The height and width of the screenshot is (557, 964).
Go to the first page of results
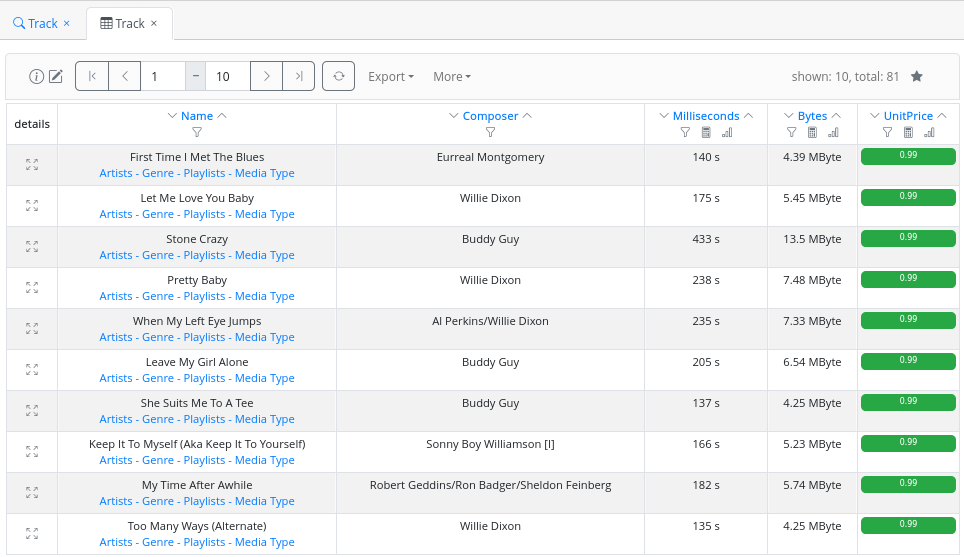pyautogui.click(x=92, y=77)
